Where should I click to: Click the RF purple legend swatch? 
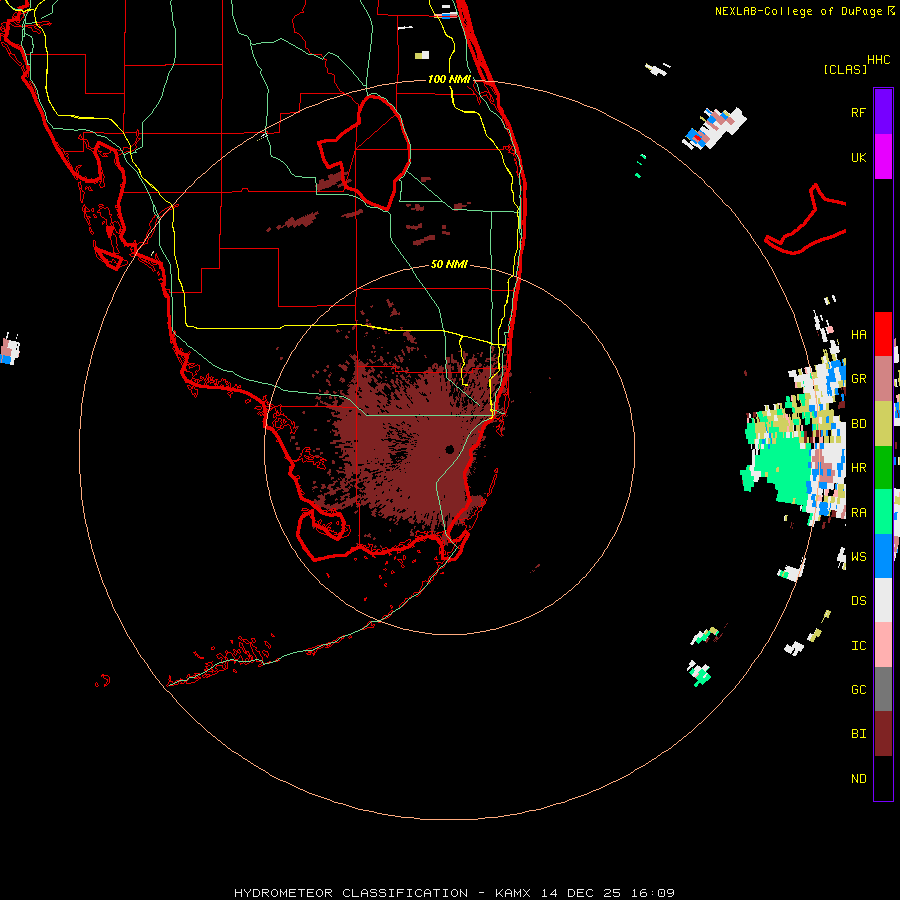[x=883, y=112]
